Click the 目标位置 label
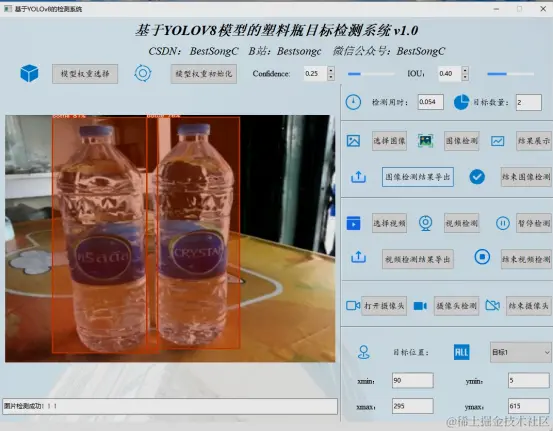Screen dimensions: 554x432 411,353
